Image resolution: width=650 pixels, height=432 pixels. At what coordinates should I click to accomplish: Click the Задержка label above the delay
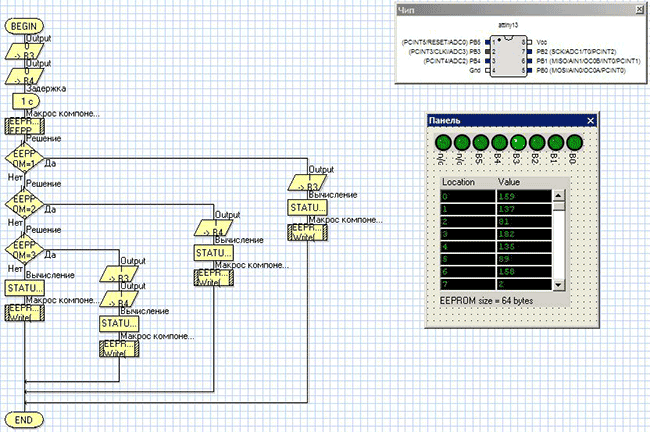[x=46, y=88]
